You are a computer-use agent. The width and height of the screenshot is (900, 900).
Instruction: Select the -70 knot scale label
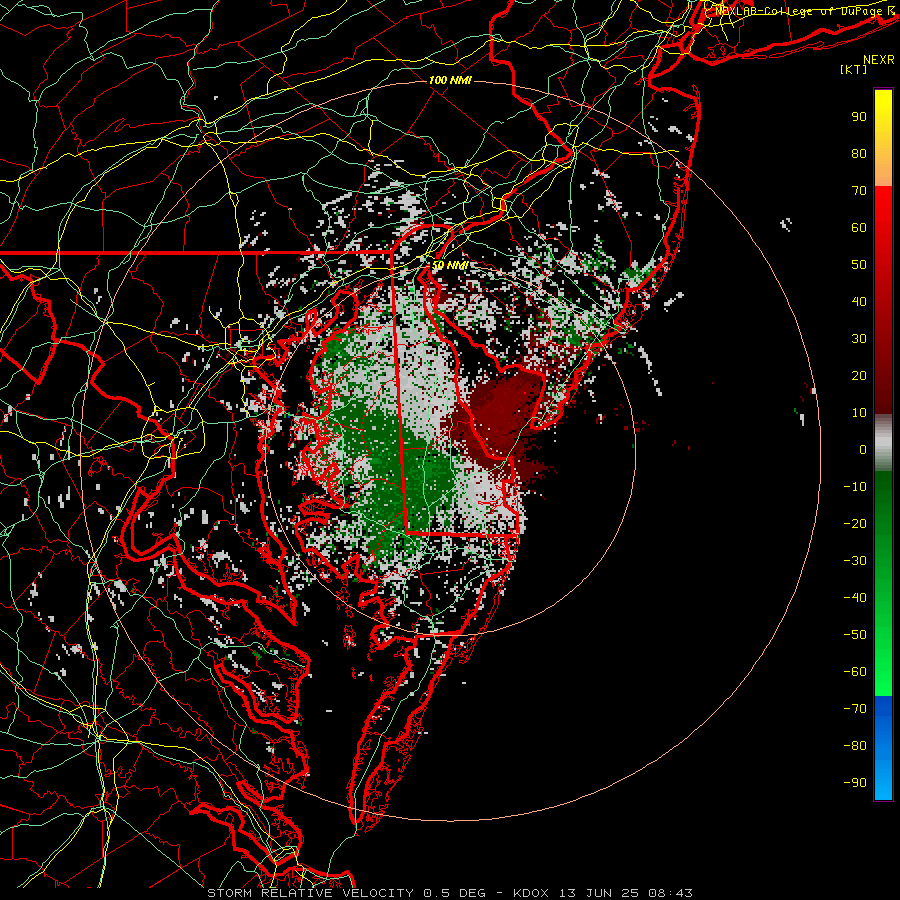855,709
